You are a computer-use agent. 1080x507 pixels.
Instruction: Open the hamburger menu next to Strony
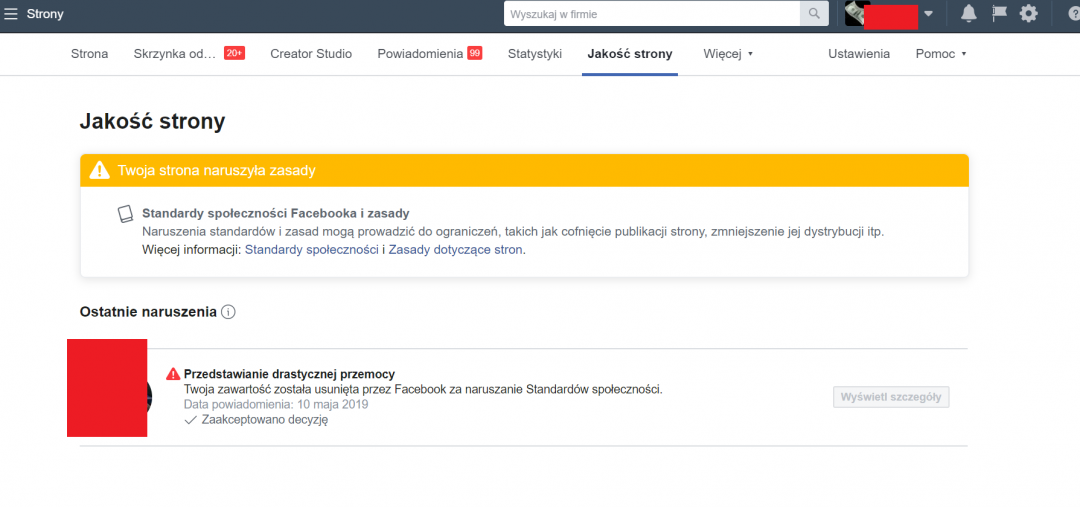(11, 14)
